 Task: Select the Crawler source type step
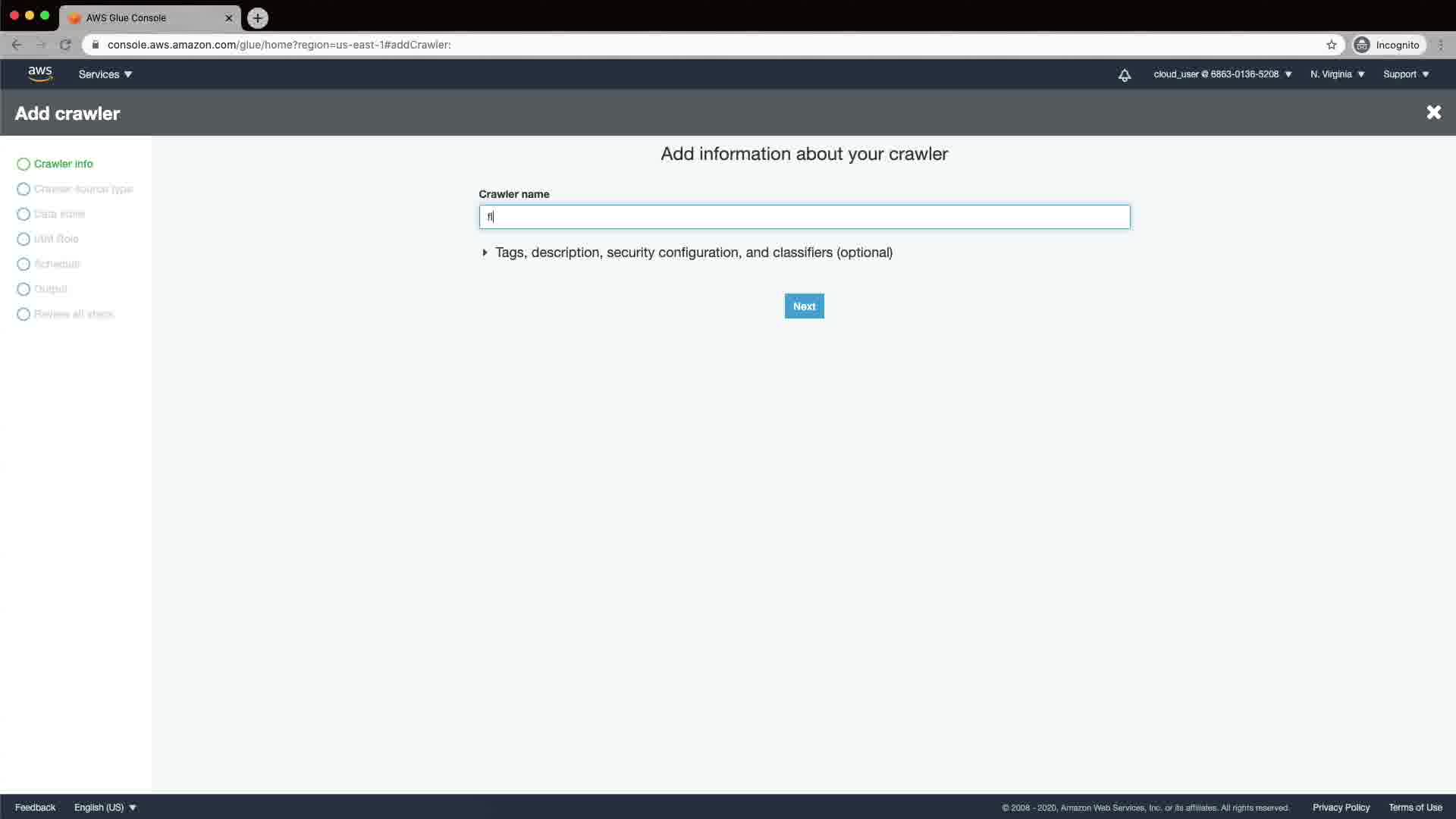pos(83,189)
